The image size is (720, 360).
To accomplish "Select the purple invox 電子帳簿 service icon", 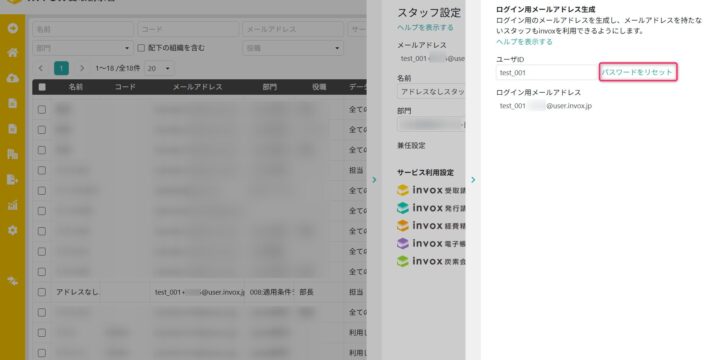I will coord(403,243).
